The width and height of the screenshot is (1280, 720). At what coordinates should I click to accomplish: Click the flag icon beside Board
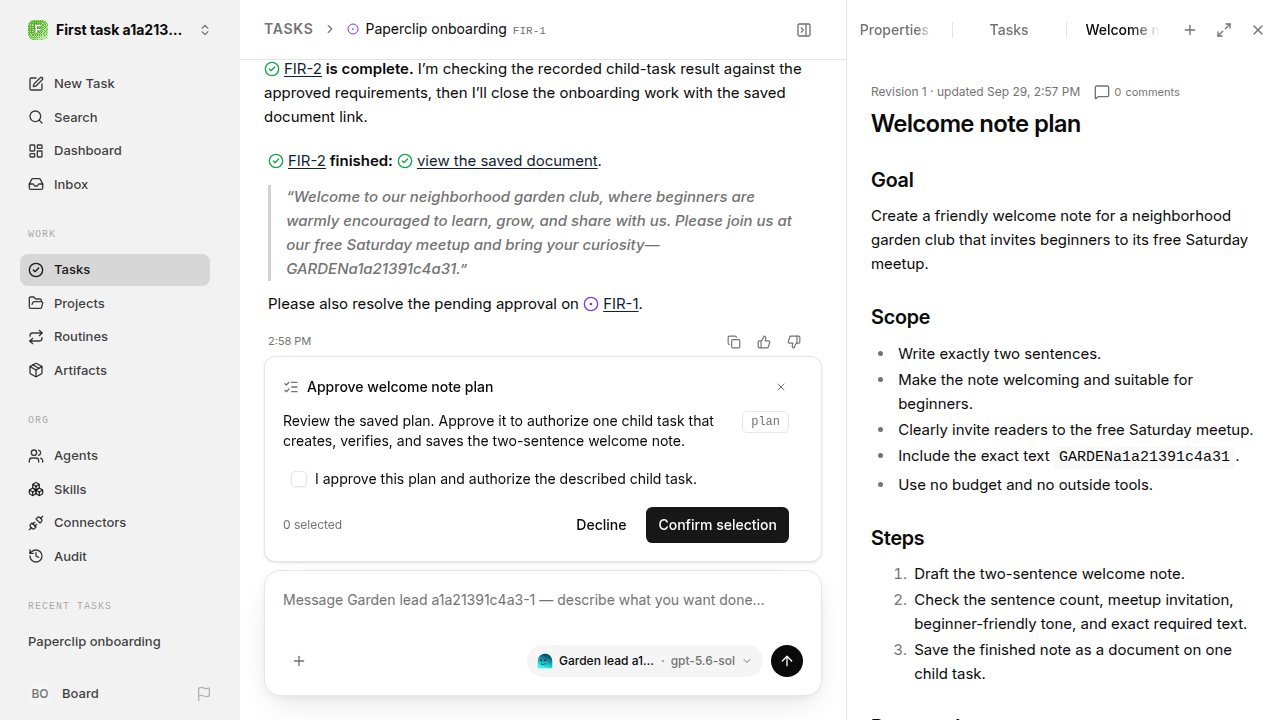204,694
